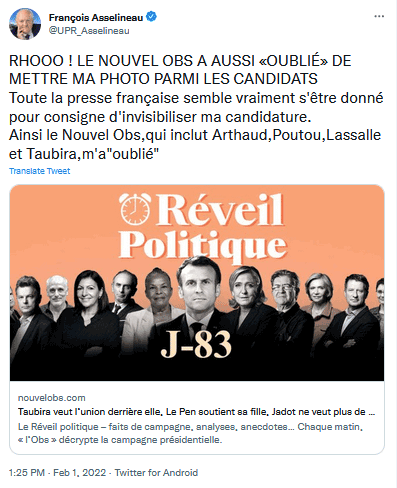
Task: Click the blue verified badge
Action: tap(152, 17)
